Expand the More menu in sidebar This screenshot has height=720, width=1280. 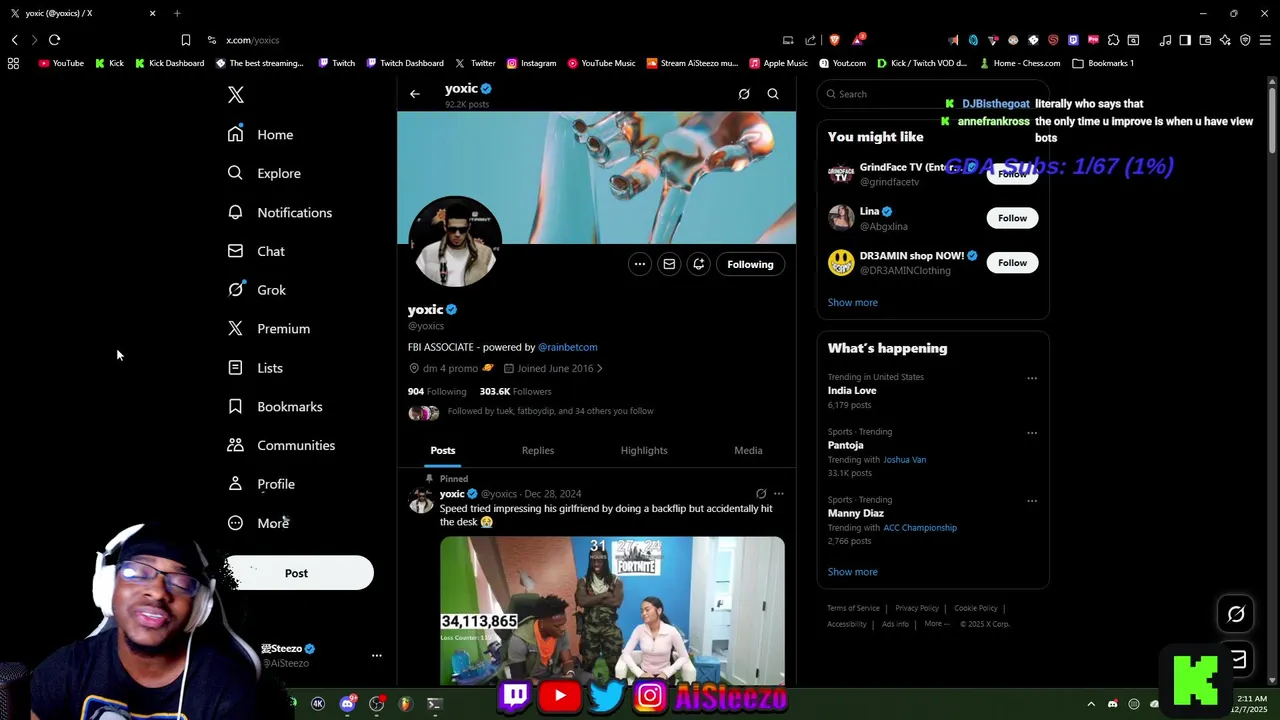[x=258, y=523]
